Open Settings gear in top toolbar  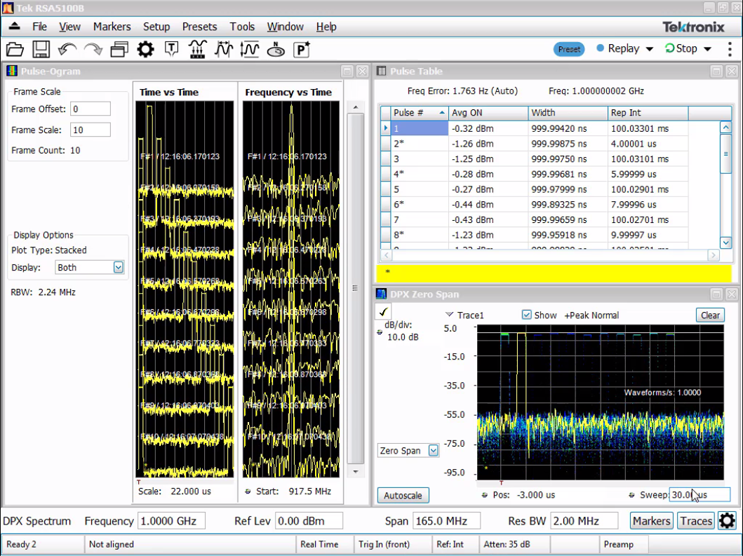point(146,49)
